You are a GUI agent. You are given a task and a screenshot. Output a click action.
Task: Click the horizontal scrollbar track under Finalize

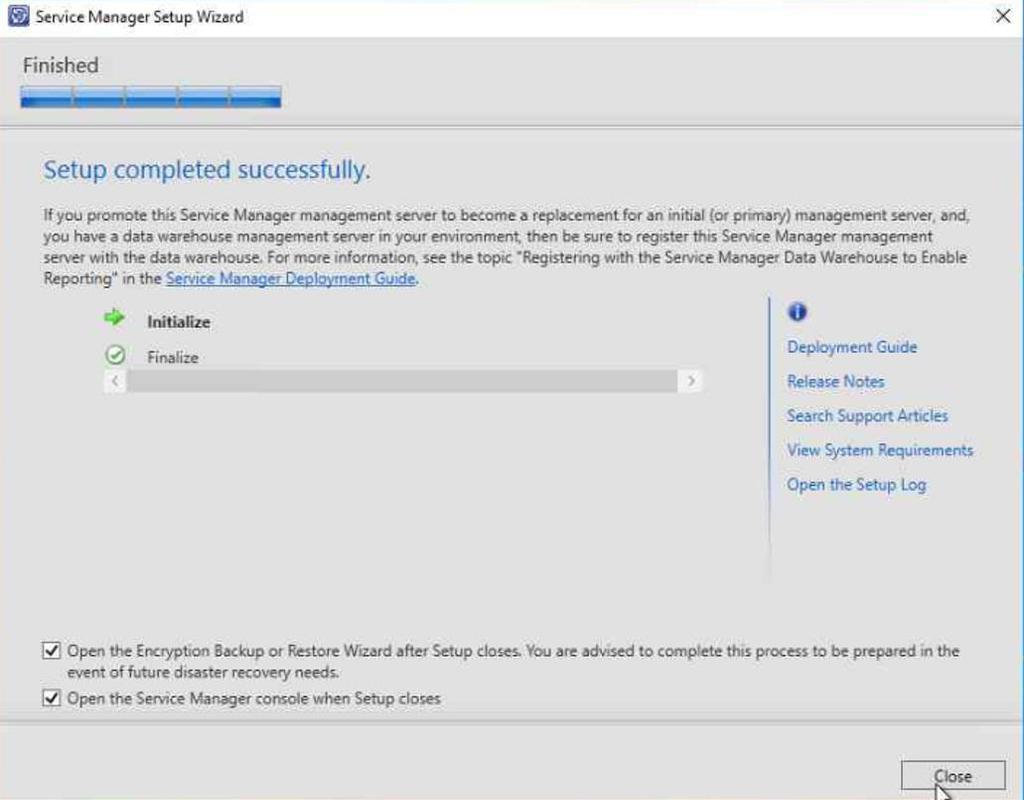coord(402,381)
